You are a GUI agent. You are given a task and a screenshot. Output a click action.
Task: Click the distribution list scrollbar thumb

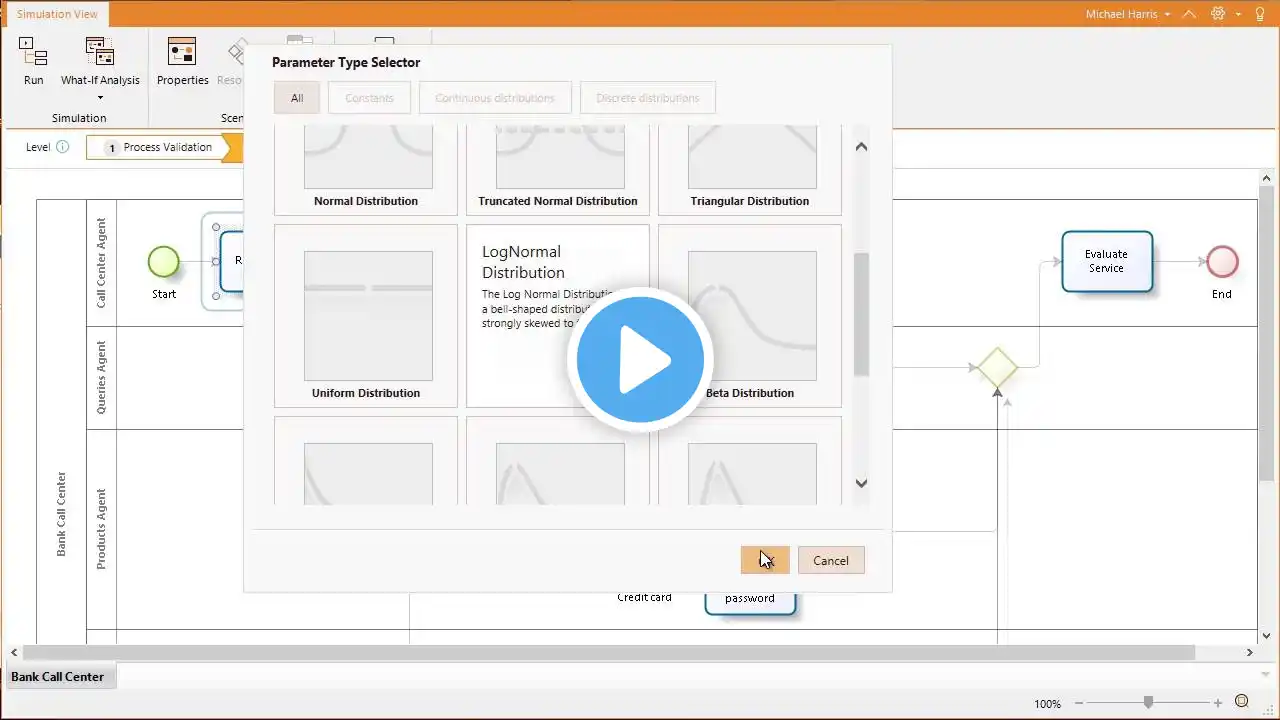pyautogui.click(x=861, y=314)
